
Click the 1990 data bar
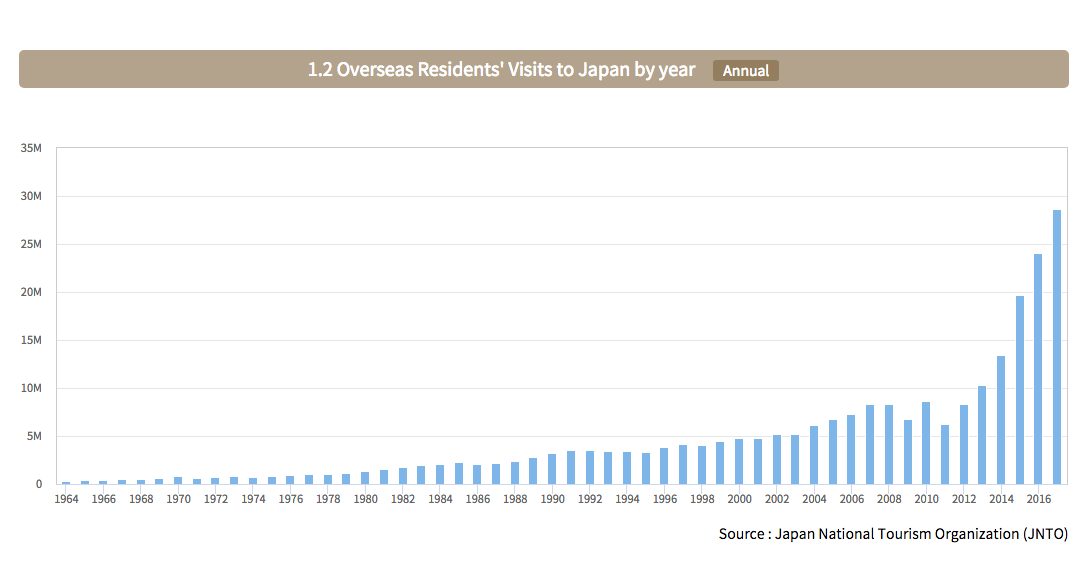coord(552,469)
